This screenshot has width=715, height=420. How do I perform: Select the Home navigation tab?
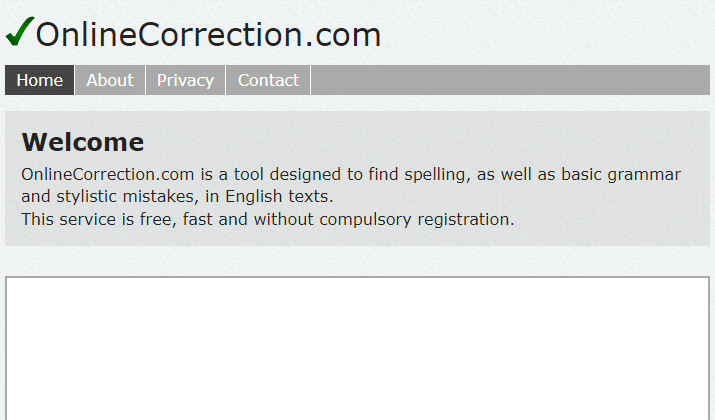click(40, 80)
